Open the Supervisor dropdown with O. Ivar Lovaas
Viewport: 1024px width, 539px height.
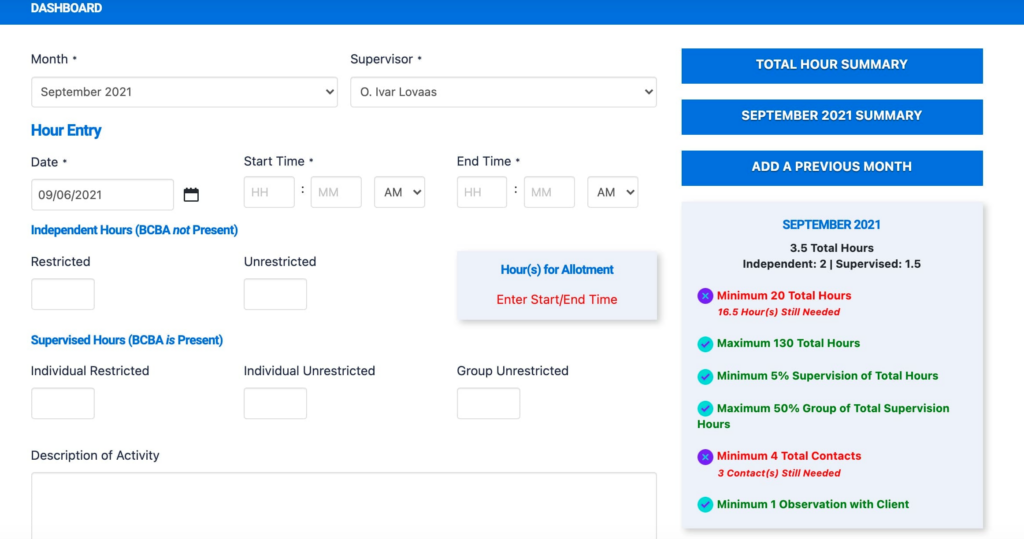pyautogui.click(x=503, y=92)
